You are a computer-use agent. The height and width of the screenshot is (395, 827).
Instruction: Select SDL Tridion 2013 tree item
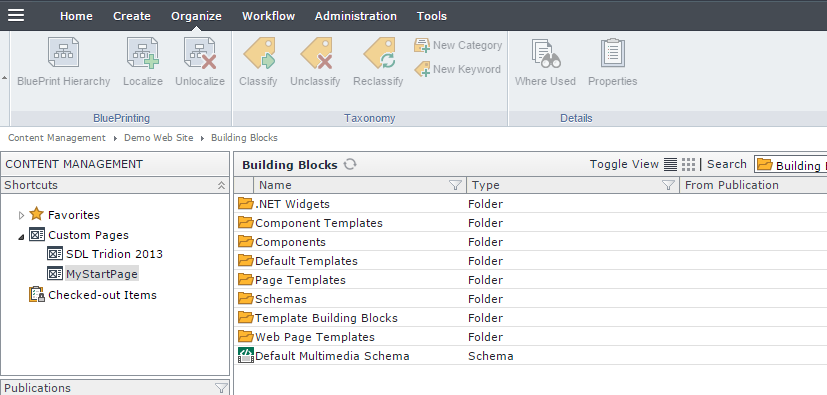(114, 254)
